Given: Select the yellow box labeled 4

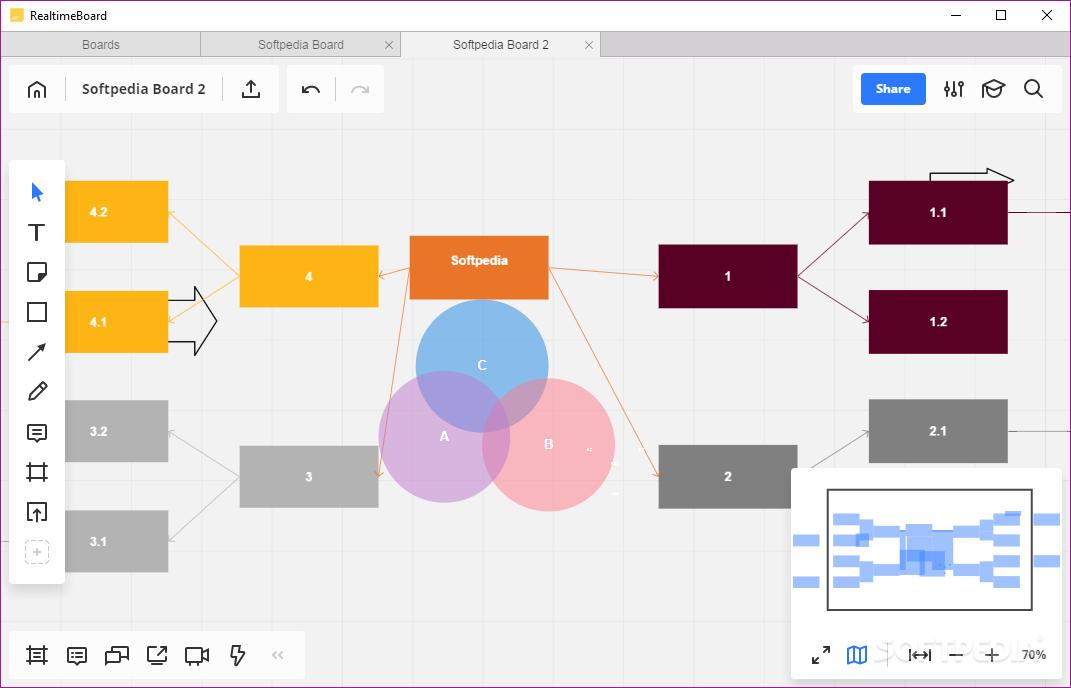Looking at the screenshot, I should click(x=309, y=276).
